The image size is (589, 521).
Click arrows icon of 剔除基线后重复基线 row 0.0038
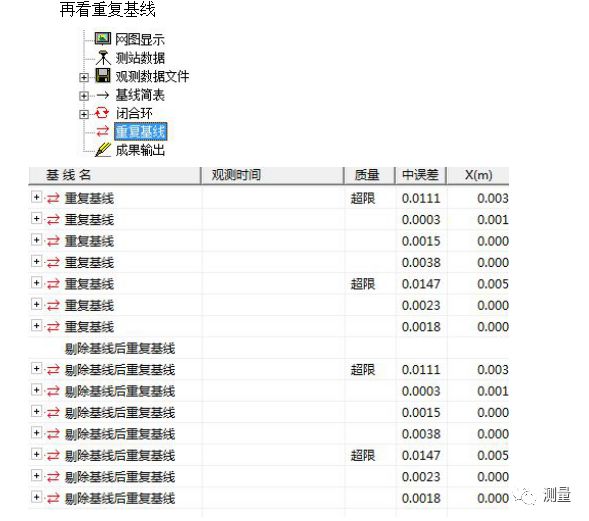point(53,434)
